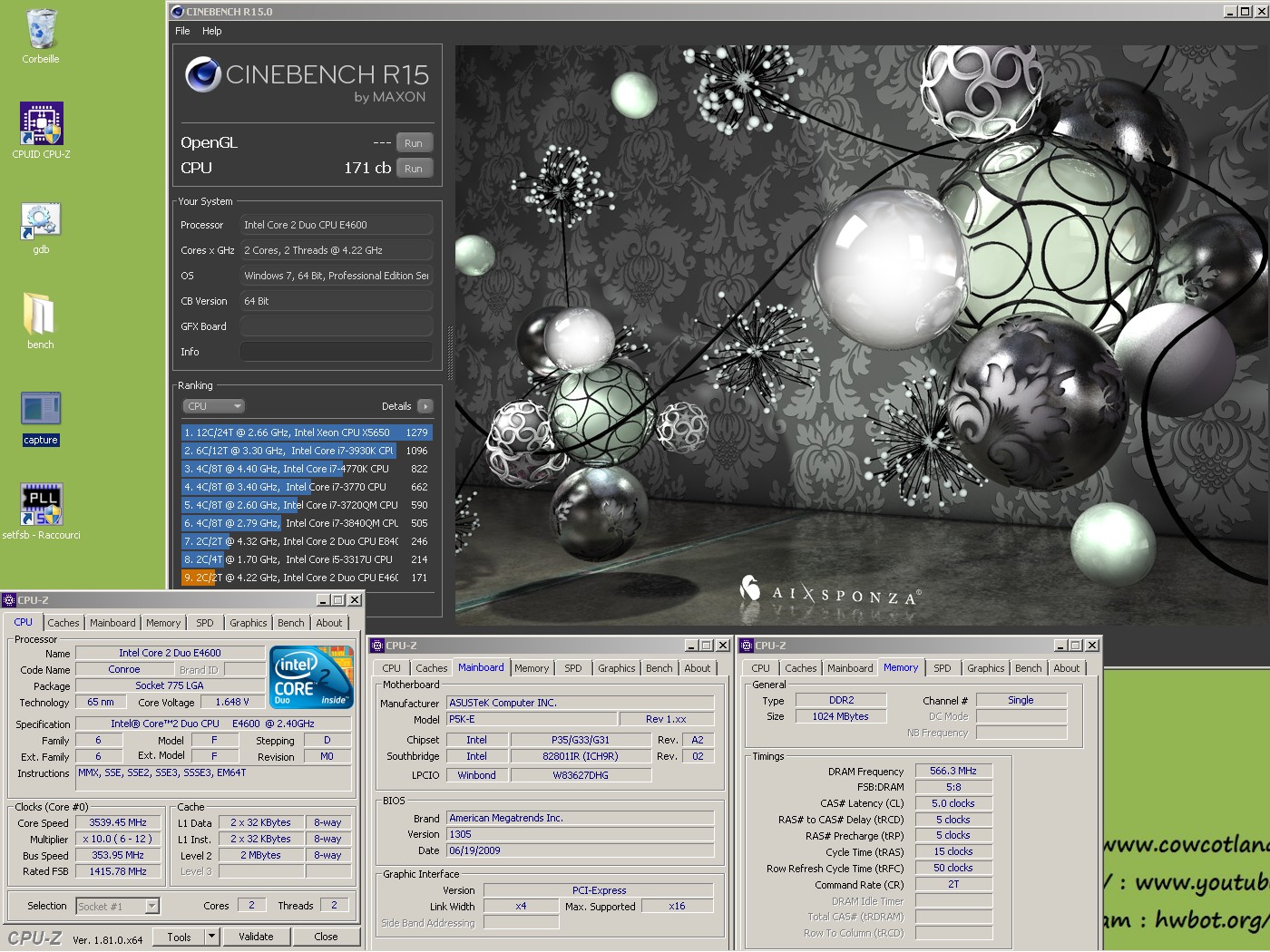Click the OS field showing Windows 7
The image size is (1270, 952).
[337, 276]
